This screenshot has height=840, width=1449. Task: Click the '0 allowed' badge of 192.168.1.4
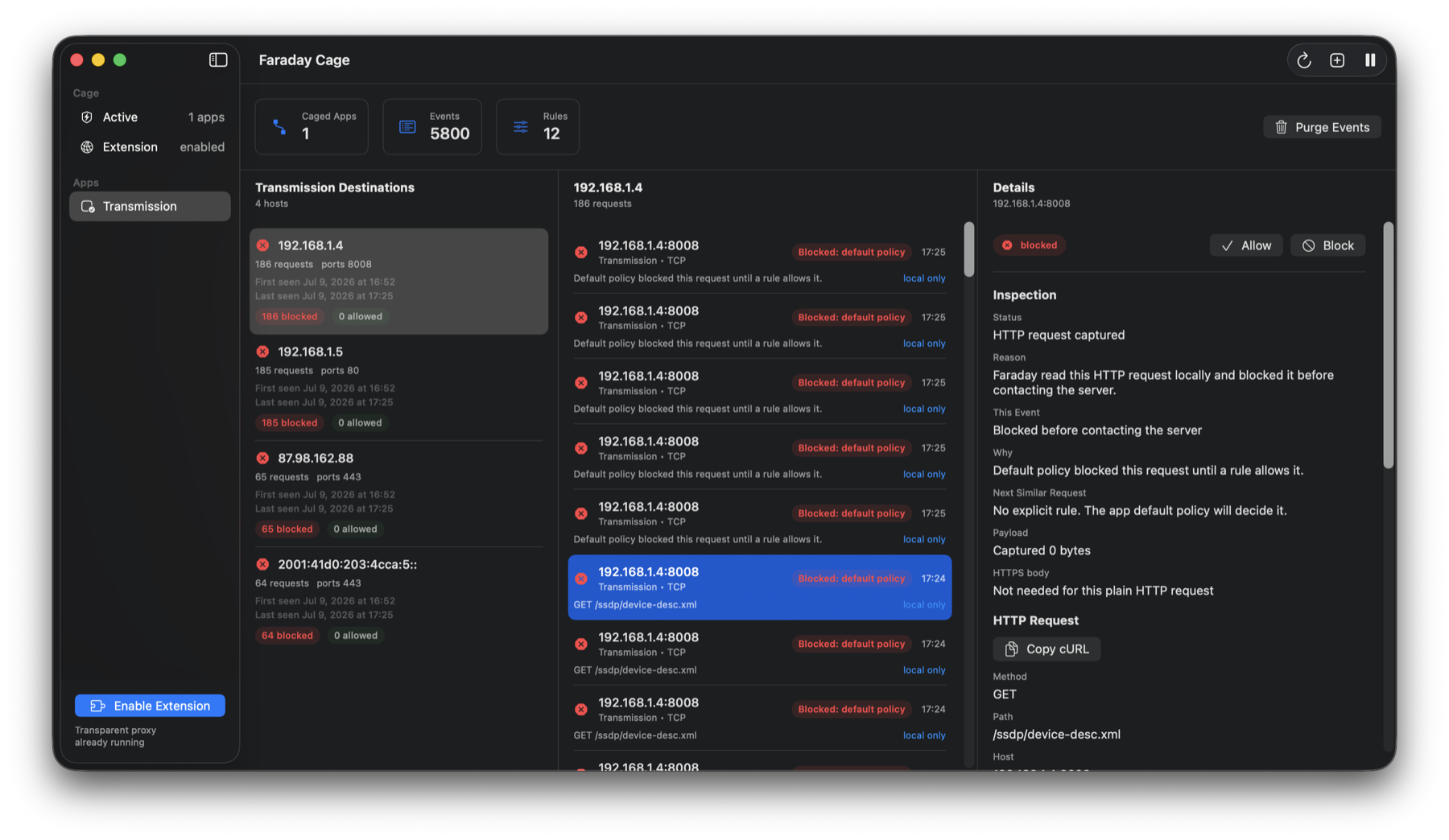pyautogui.click(x=360, y=316)
